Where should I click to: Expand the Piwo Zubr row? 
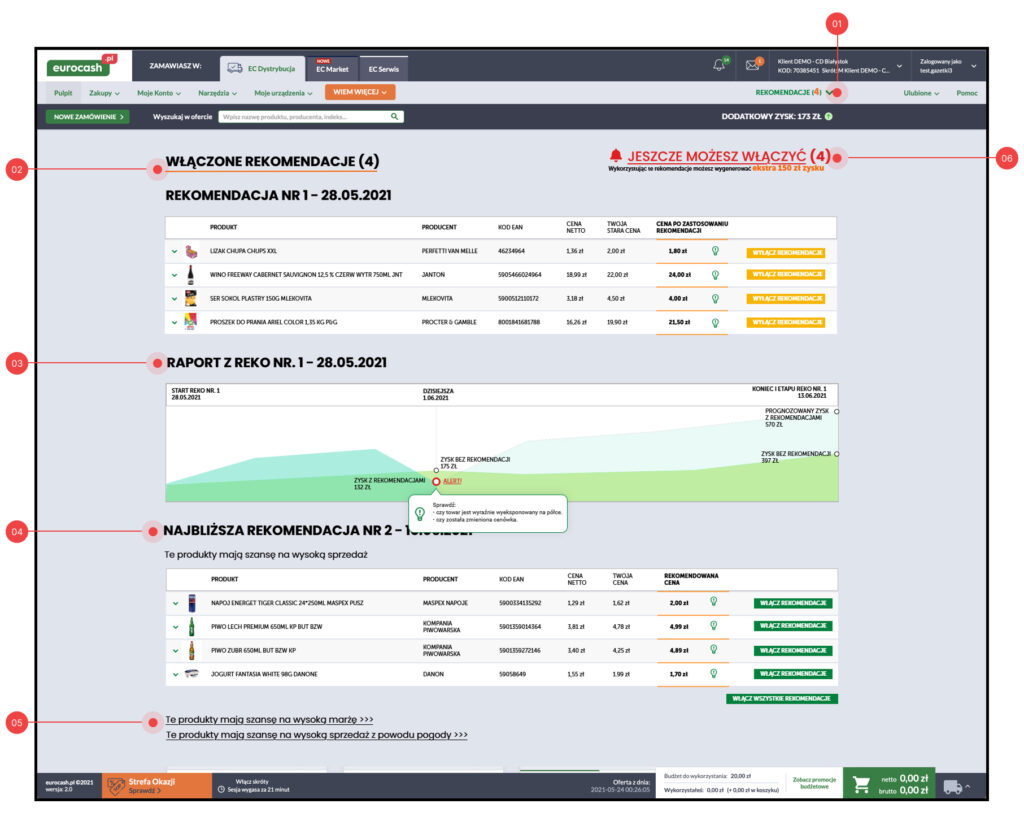pyautogui.click(x=176, y=650)
